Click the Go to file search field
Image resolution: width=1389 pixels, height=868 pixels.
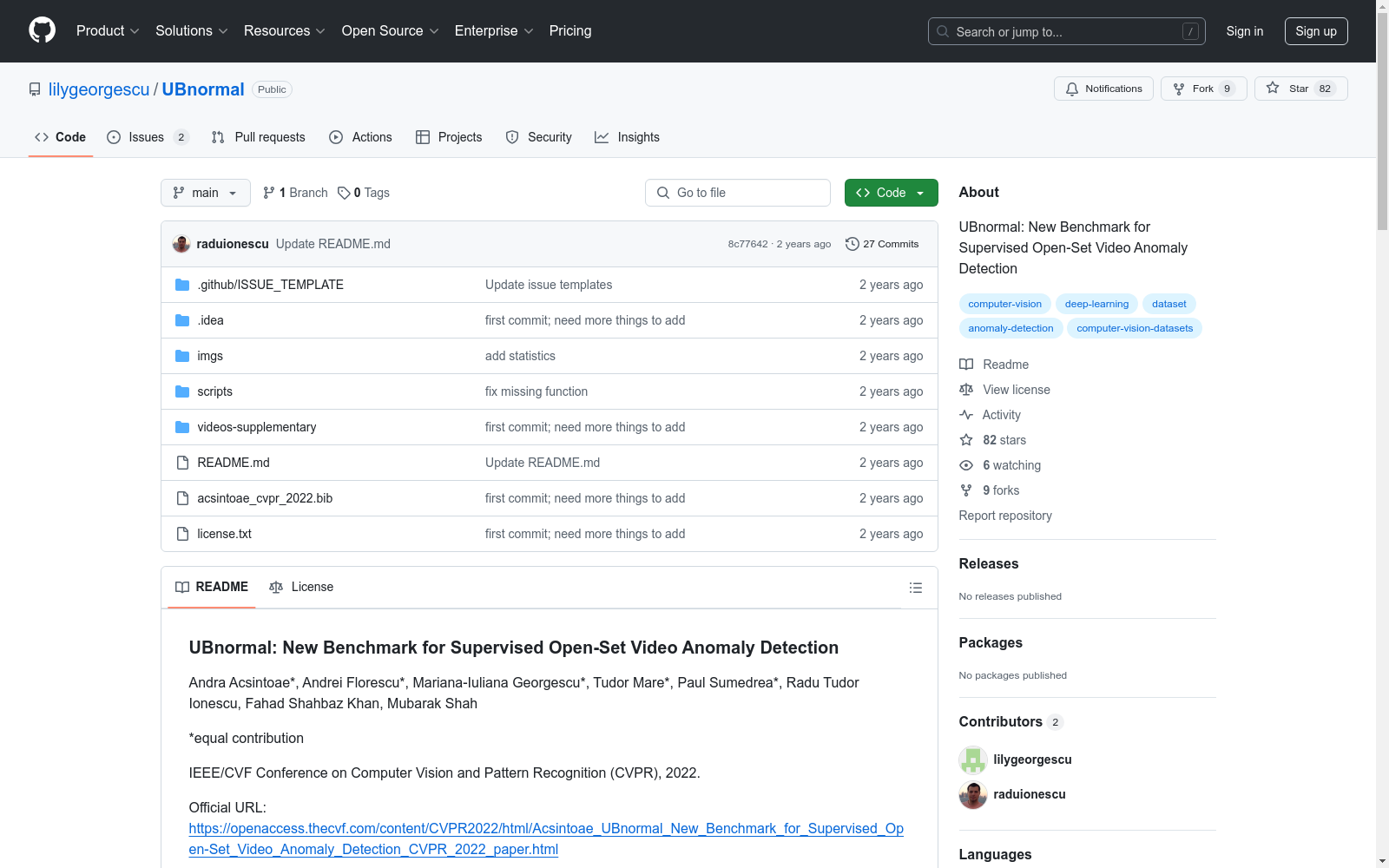click(738, 193)
